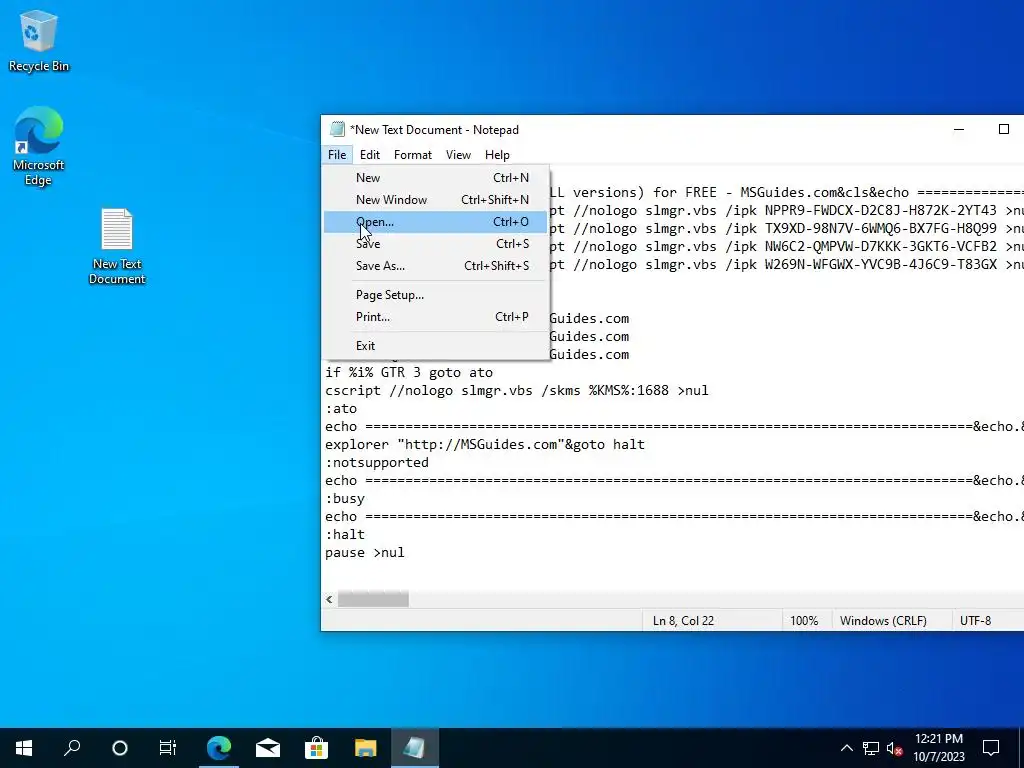
Task: Click the ':ato' label line
Action: [x=341, y=409]
